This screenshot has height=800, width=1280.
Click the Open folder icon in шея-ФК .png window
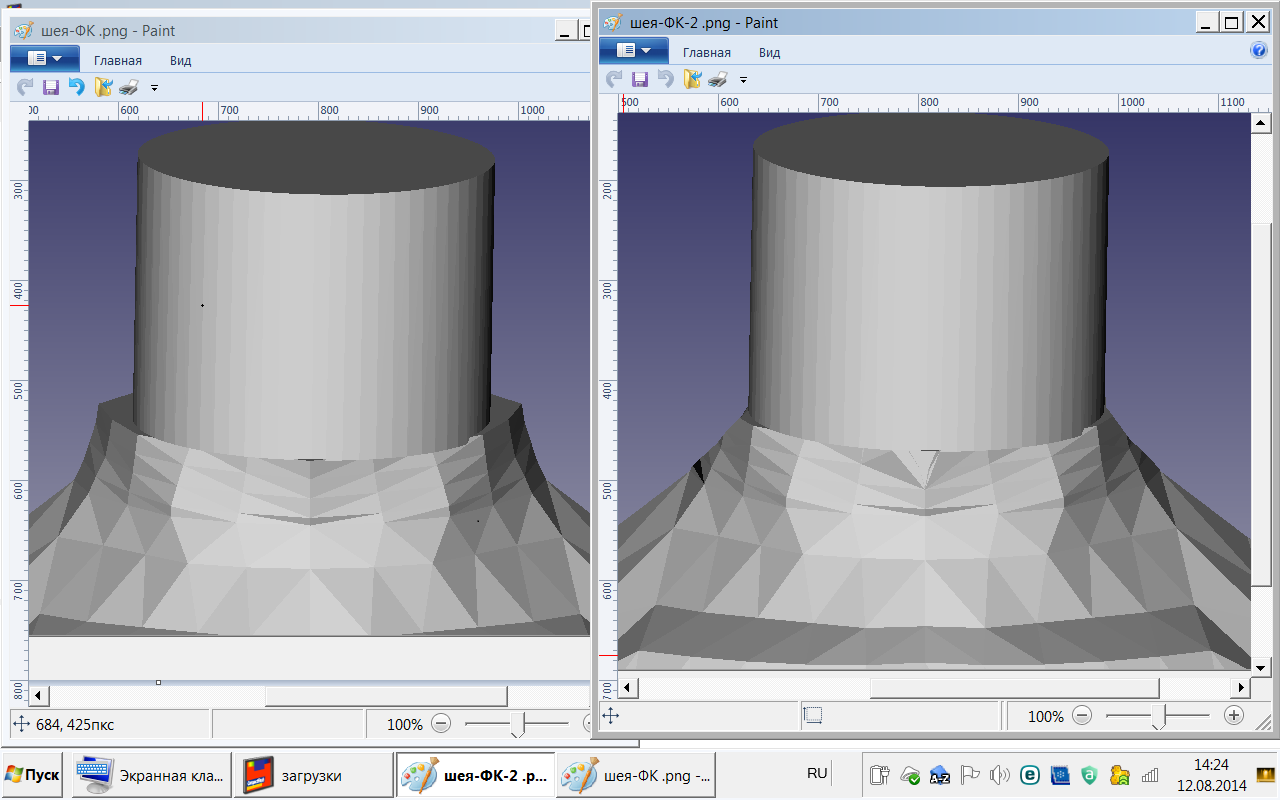pos(103,88)
